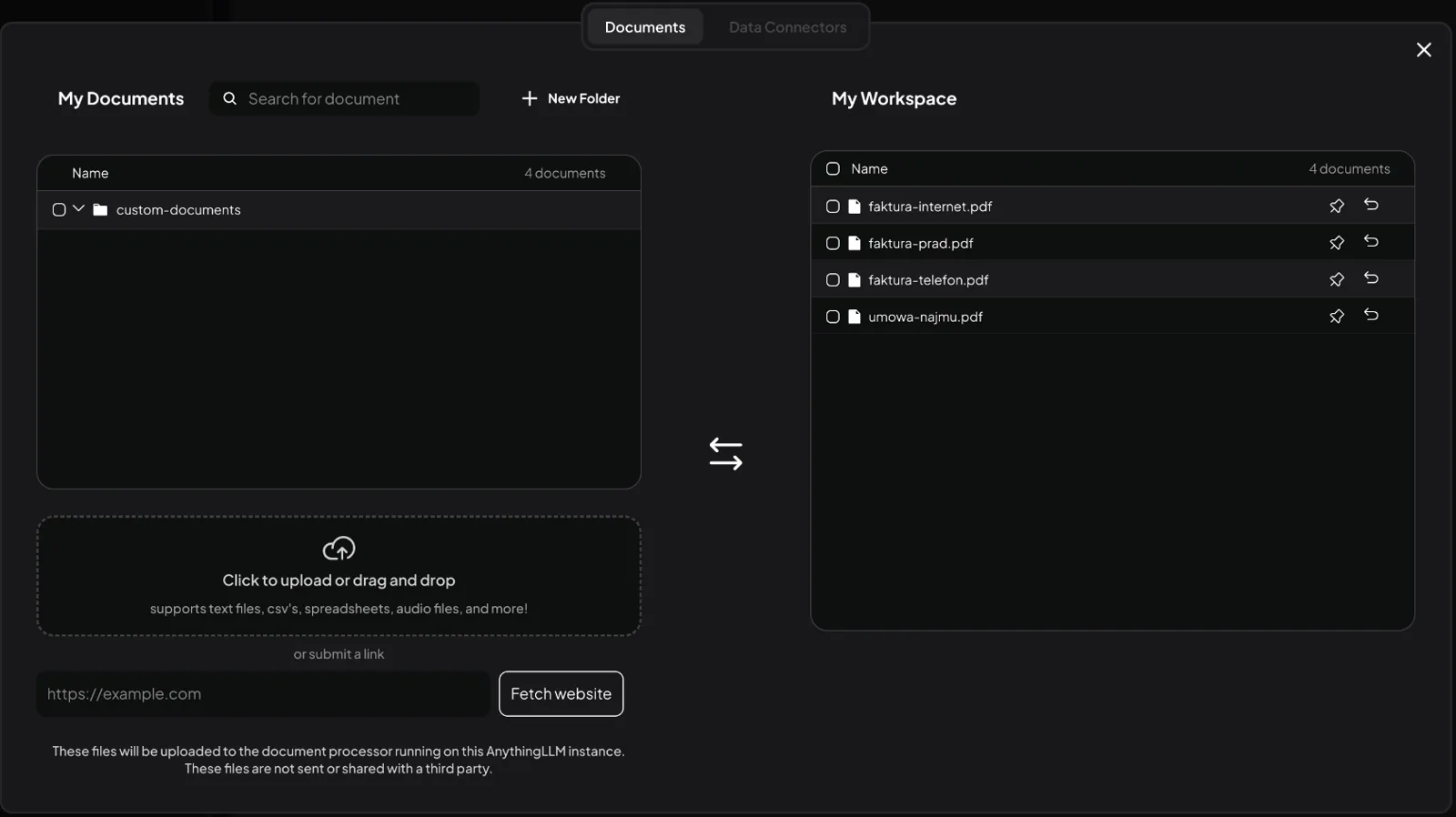Close the document manager dialog
This screenshot has width=1456, height=817.
coord(1424,50)
